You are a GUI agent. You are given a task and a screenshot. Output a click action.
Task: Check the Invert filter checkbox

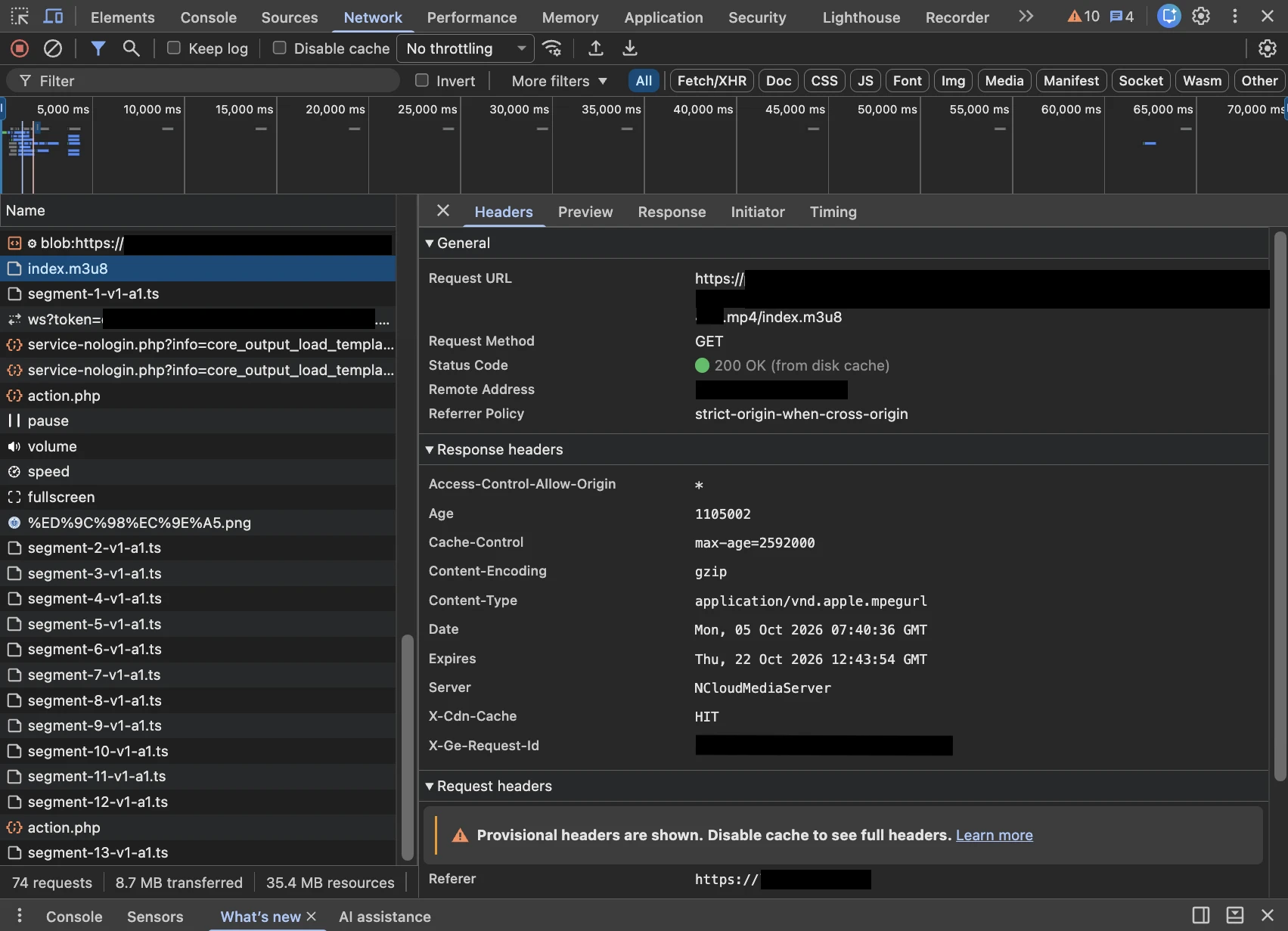[422, 80]
